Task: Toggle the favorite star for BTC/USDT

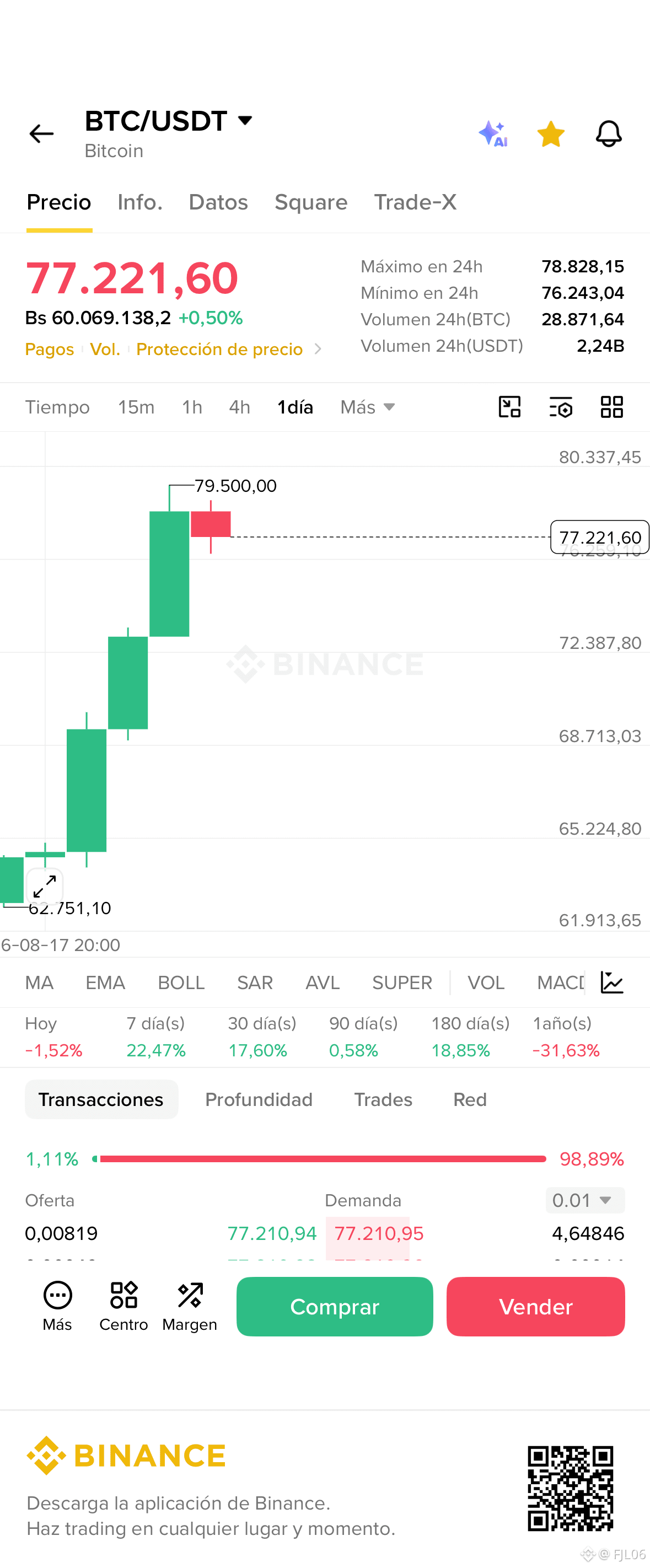Action: click(551, 134)
